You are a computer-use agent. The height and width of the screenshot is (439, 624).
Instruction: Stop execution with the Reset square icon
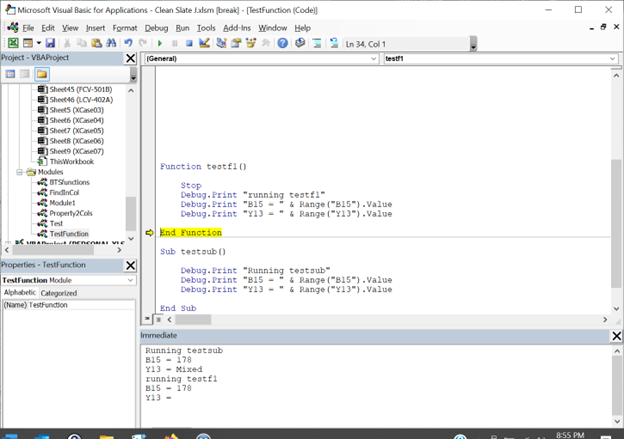point(189,43)
